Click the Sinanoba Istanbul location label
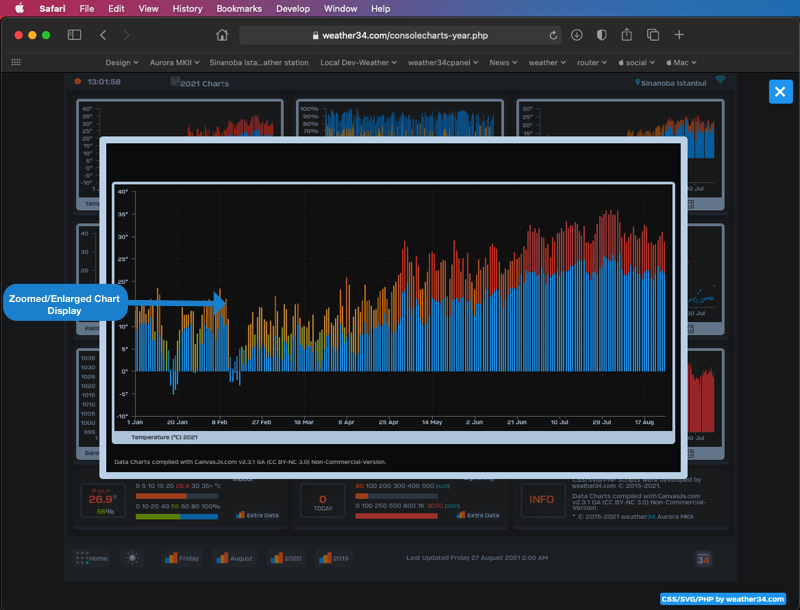The image size is (800, 610). coord(670,83)
